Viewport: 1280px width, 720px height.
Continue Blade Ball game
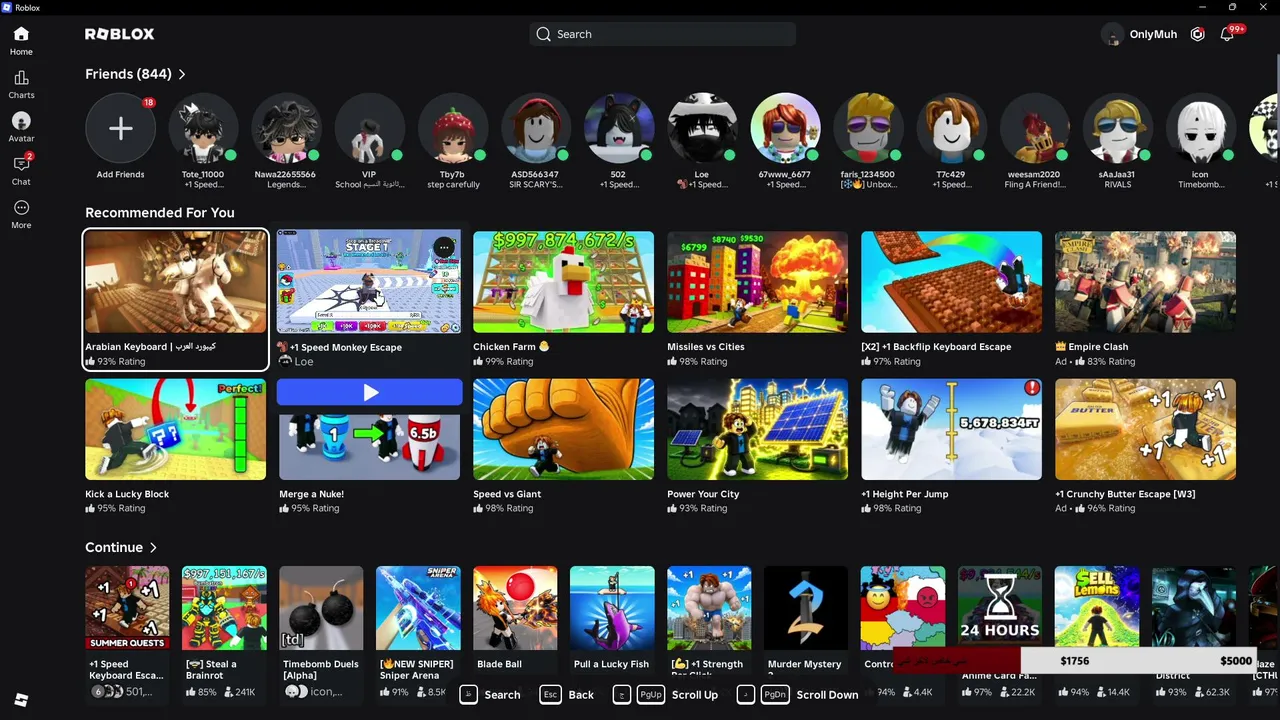[x=515, y=608]
